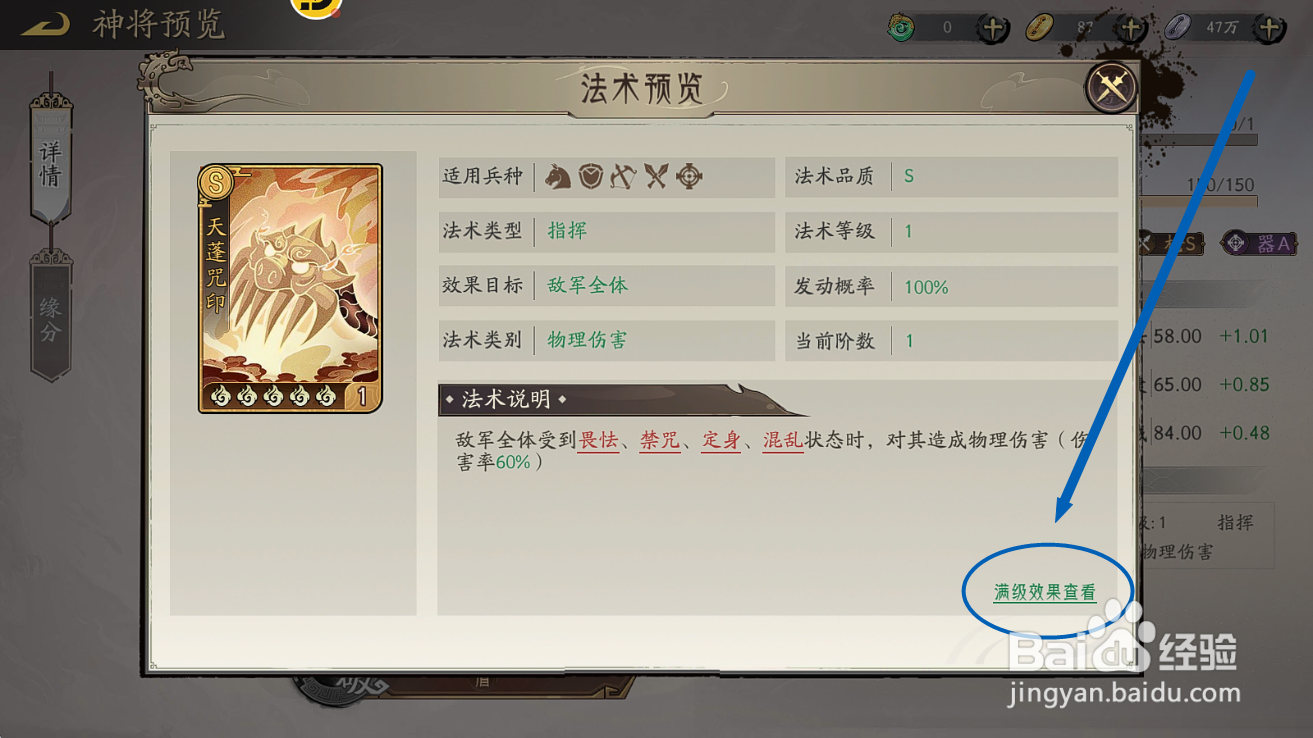Open the 满级效果查看 link
The width and height of the screenshot is (1313, 738).
(x=1045, y=592)
